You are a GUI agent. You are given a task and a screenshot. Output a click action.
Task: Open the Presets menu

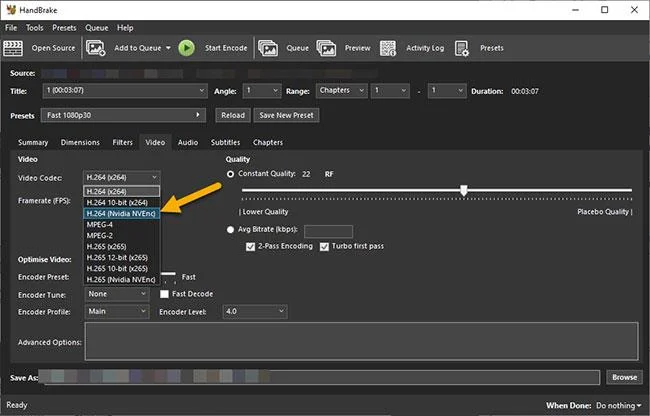64,28
